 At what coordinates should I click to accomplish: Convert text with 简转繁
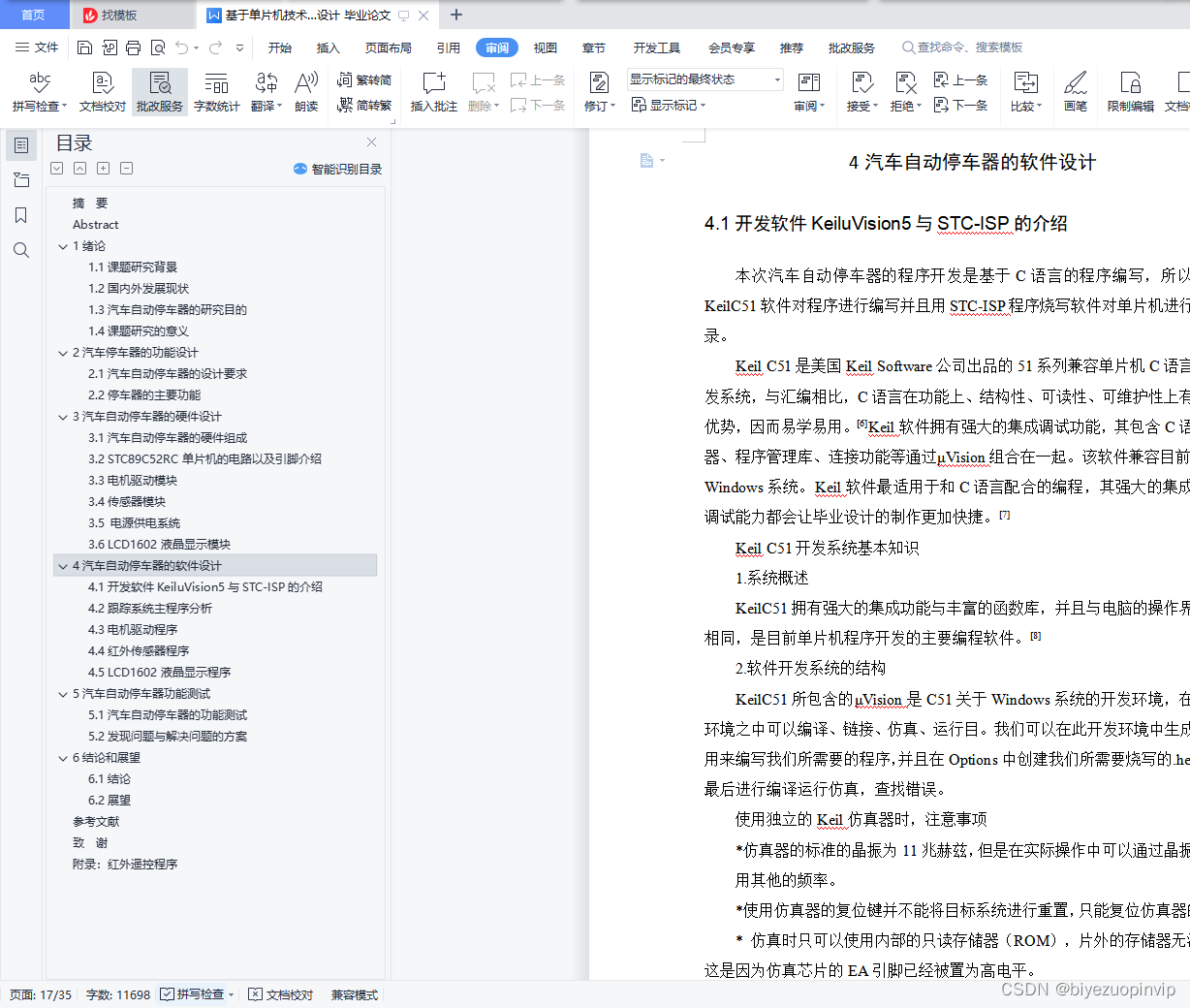pyautogui.click(x=364, y=105)
